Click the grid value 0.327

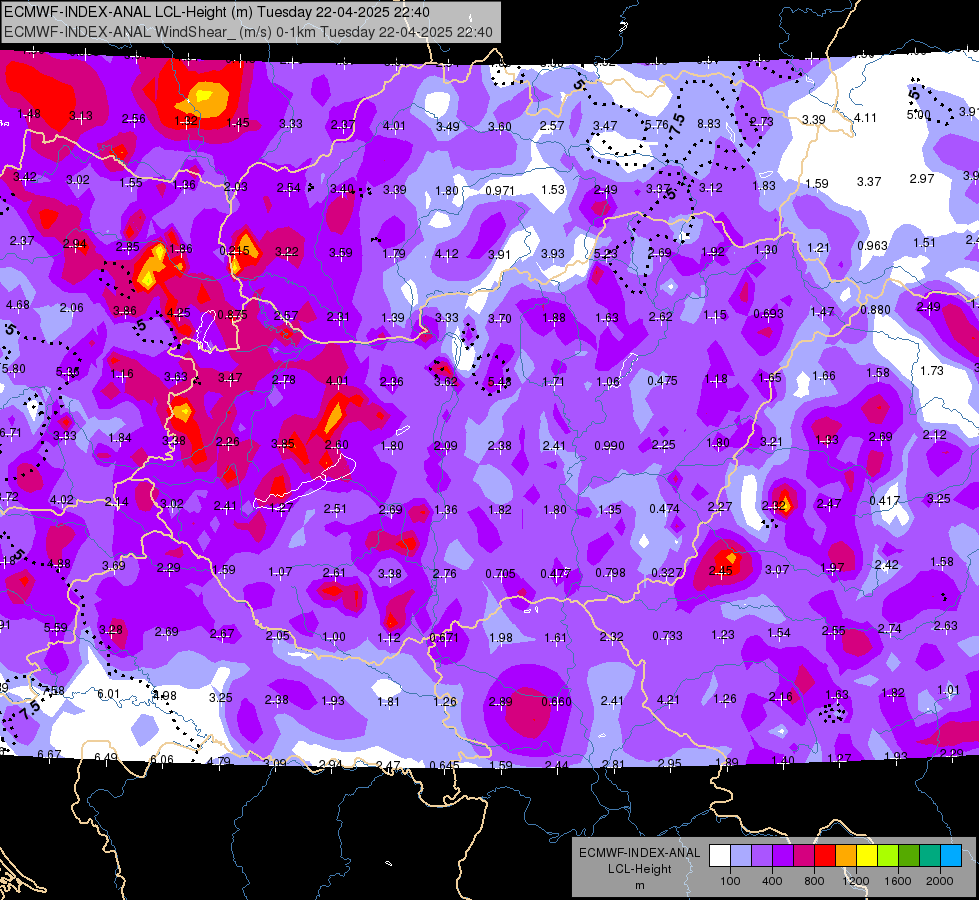click(667, 572)
